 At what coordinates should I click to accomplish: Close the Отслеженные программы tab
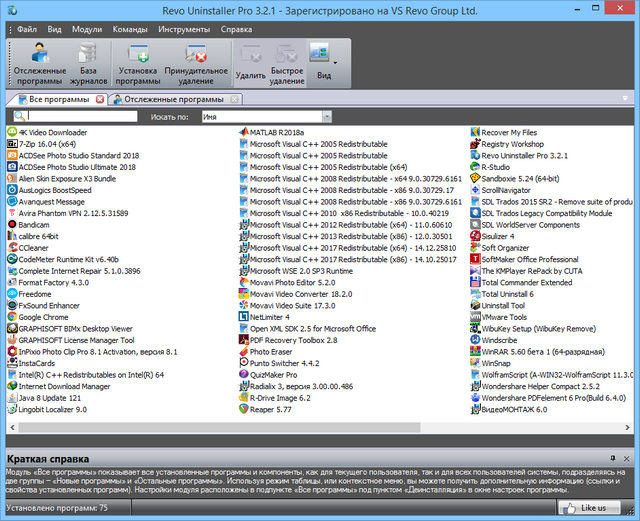pyautogui.click(x=234, y=99)
